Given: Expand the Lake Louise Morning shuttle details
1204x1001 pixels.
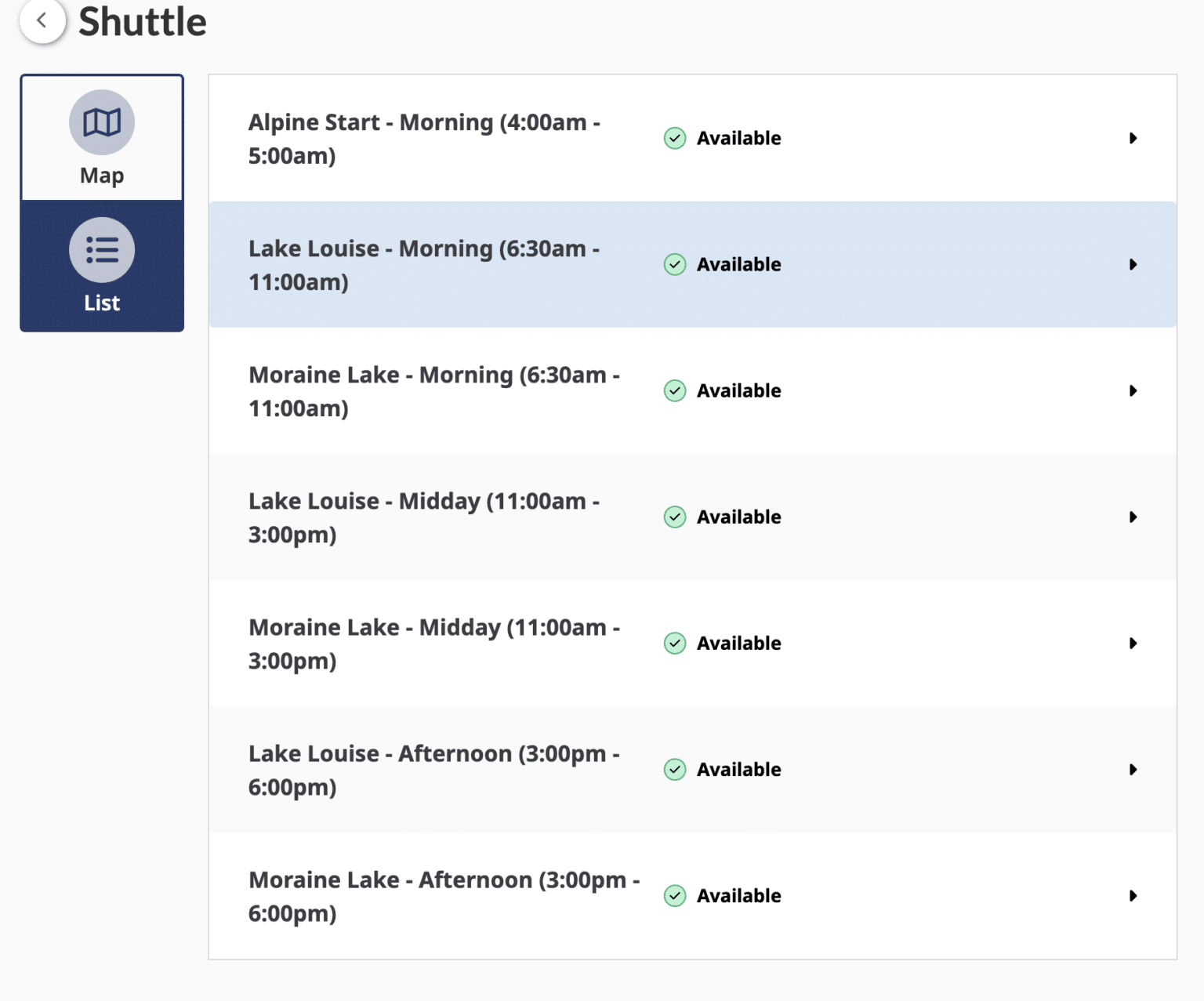Looking at the screenshot, I should pyautogui.click(x=1132, y=264).
